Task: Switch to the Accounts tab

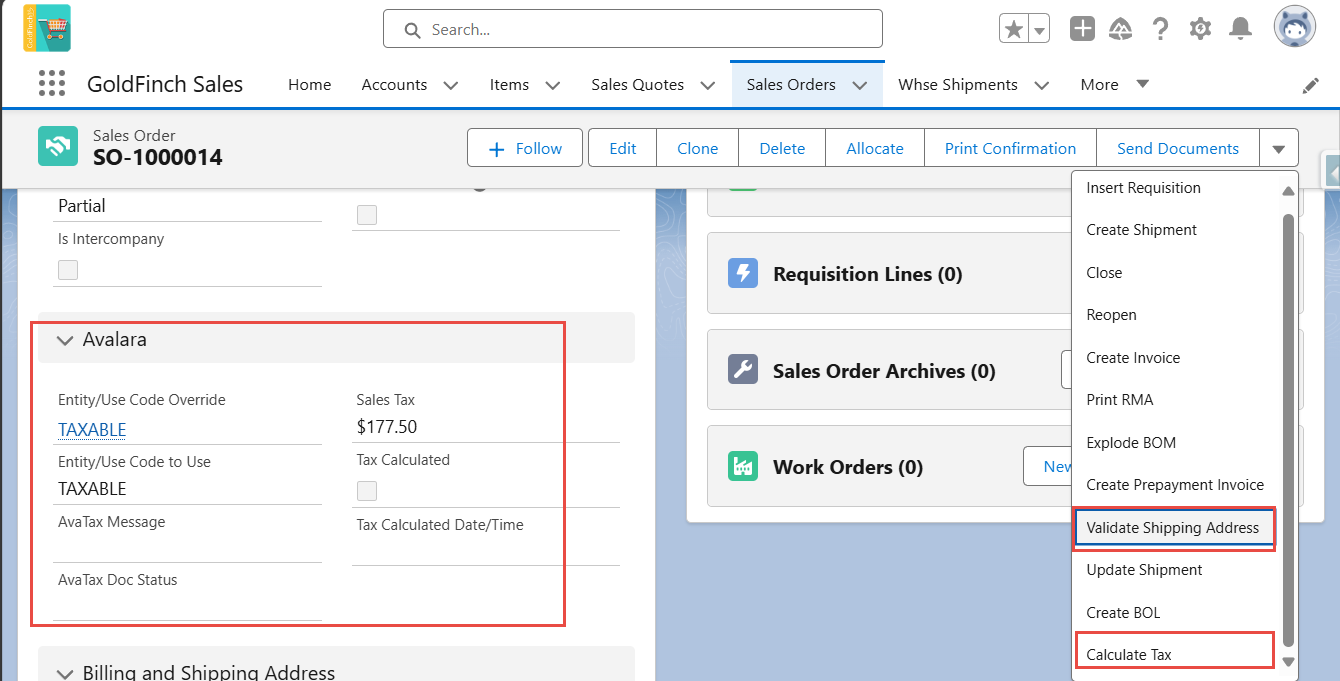Action: [394, 85]
